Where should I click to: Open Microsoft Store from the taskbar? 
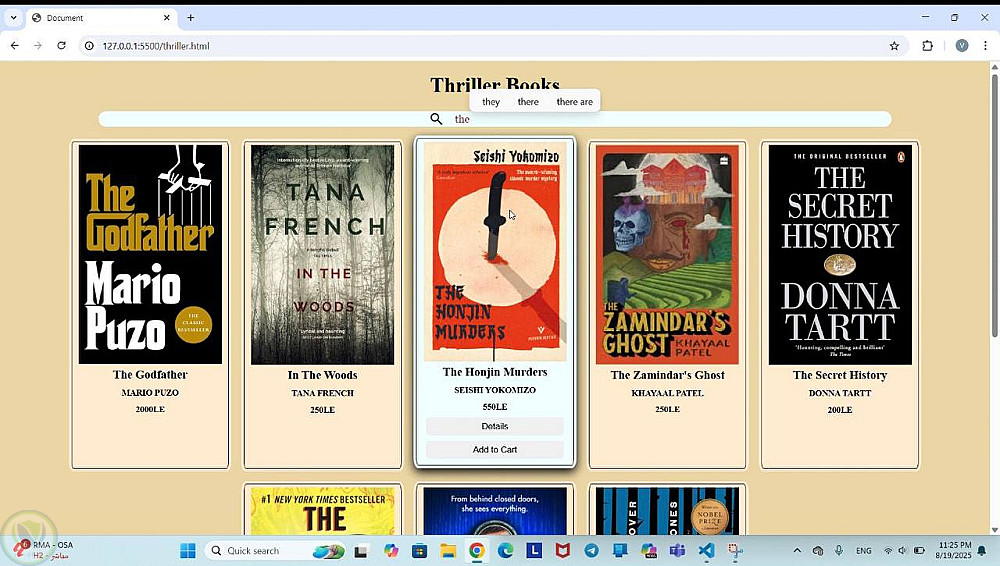[419, 551]
